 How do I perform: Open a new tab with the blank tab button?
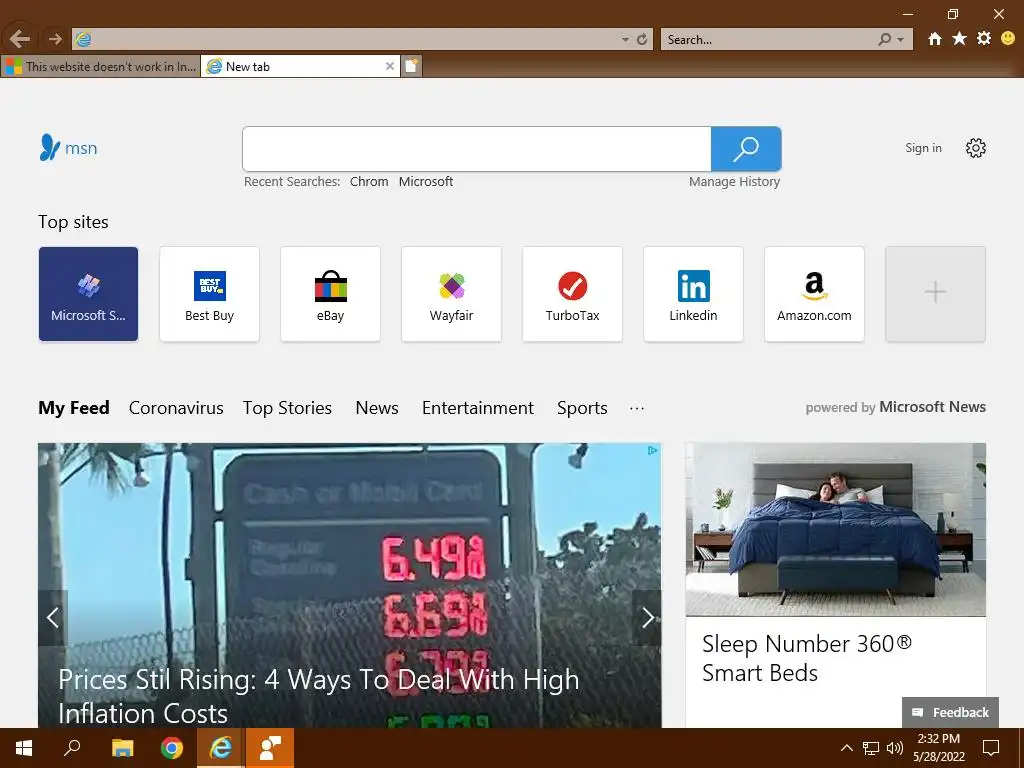411,66
